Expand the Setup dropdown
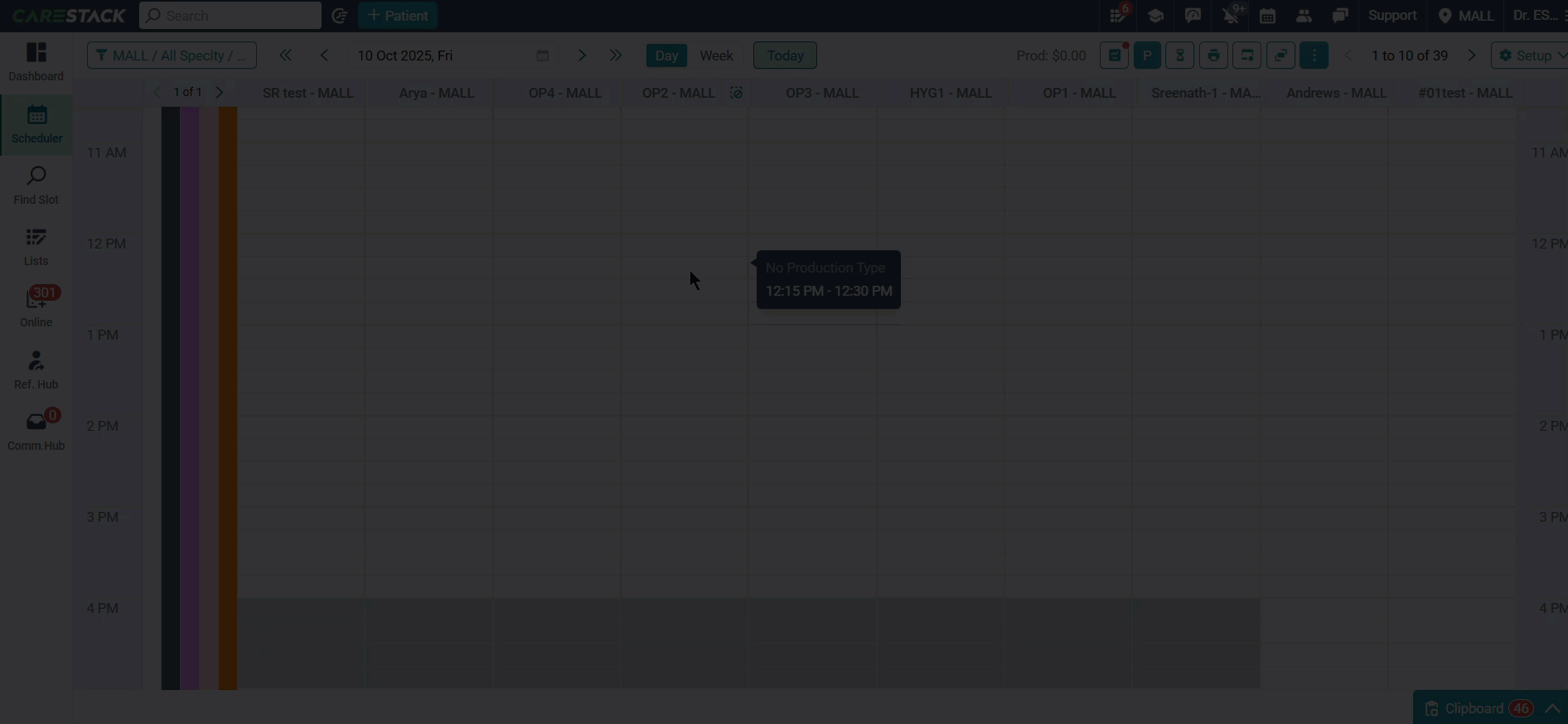The width and height of the screenshot is (1568, 724). [1532, 56]
